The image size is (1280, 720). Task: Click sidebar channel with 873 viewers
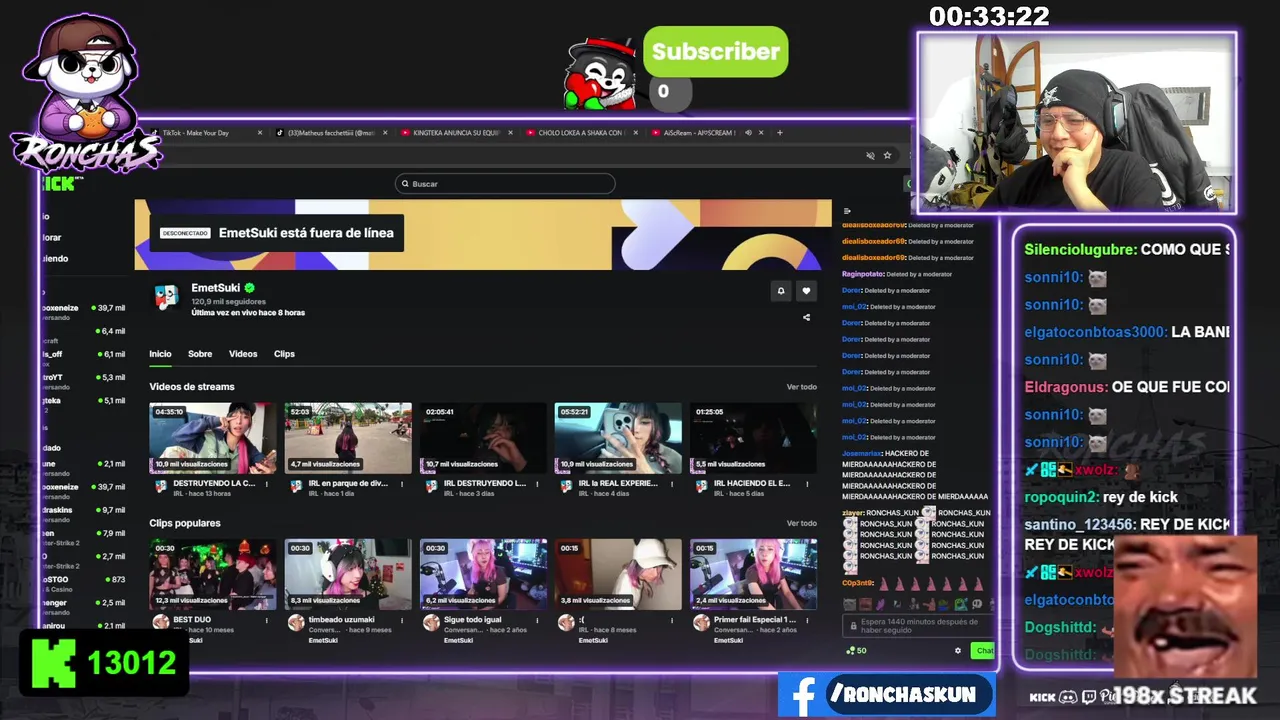pos(84,579)
